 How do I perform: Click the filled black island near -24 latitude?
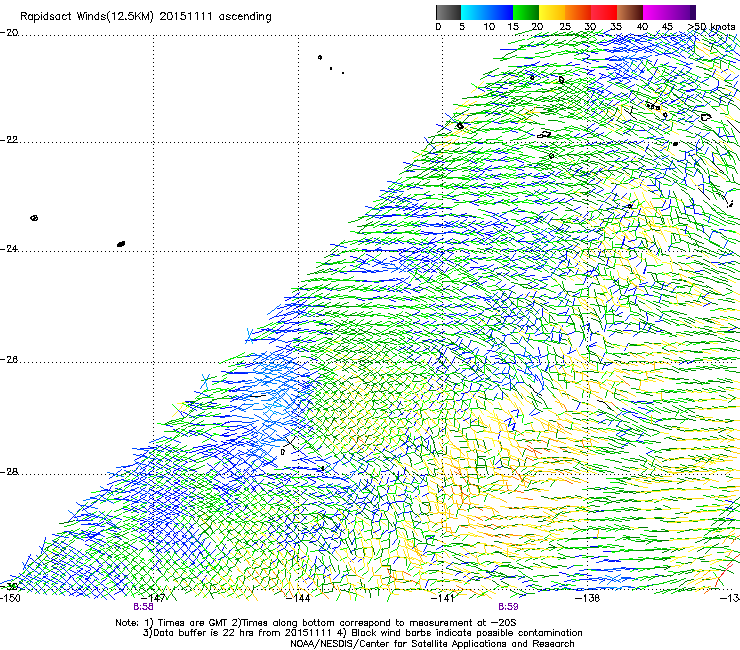tap(121, 244)
